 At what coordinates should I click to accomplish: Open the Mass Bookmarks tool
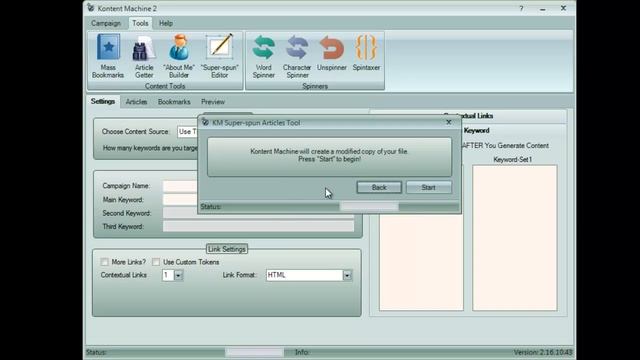pyautogui.click(x=108, y=56)
